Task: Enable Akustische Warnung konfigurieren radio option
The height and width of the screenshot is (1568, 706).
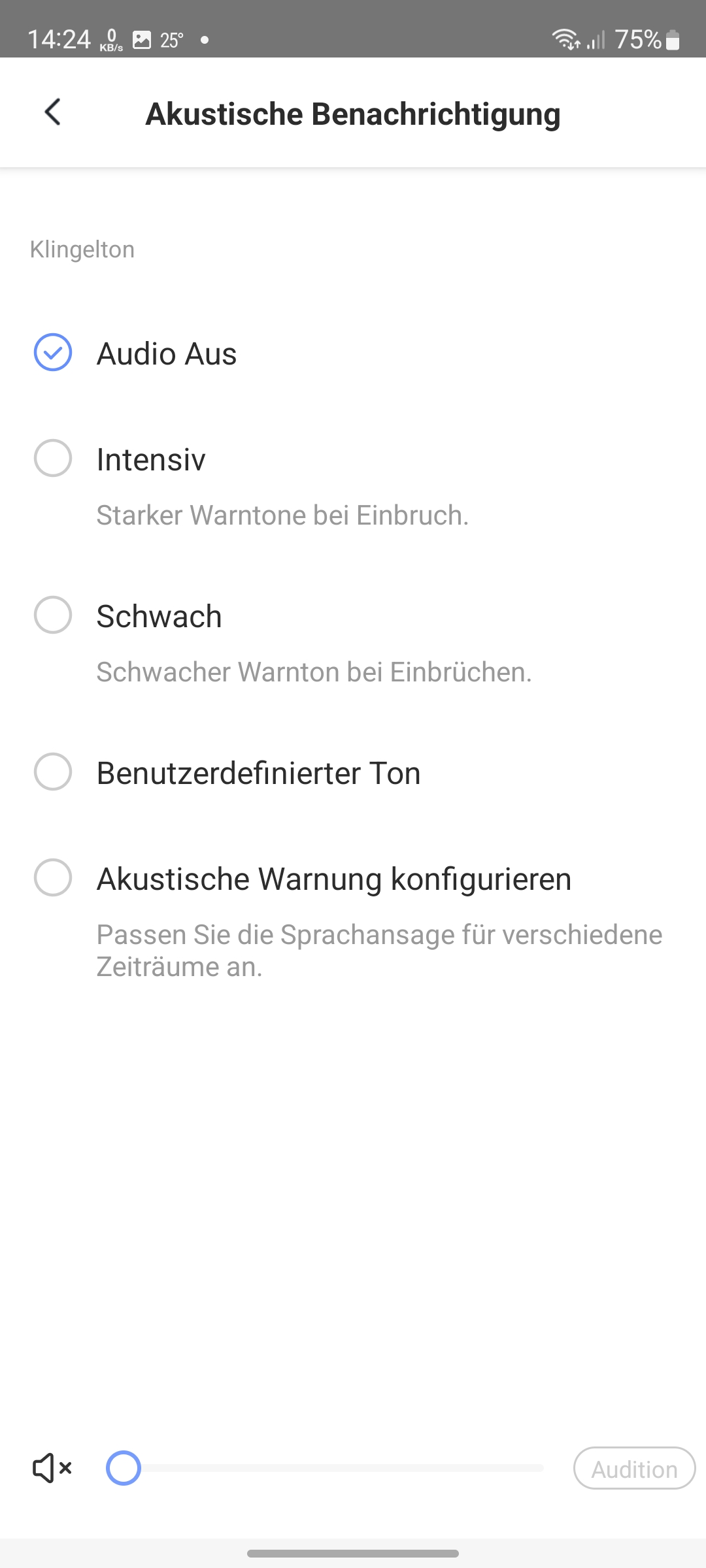Action: (x=53, y=877)
